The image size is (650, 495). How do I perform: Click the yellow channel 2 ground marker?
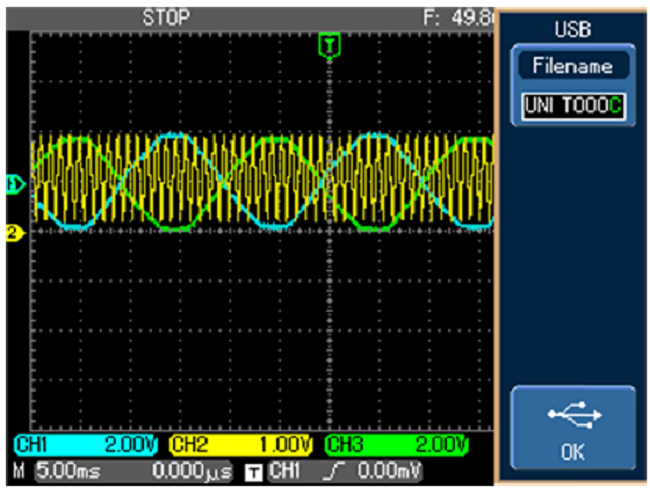tap(14, 233)
